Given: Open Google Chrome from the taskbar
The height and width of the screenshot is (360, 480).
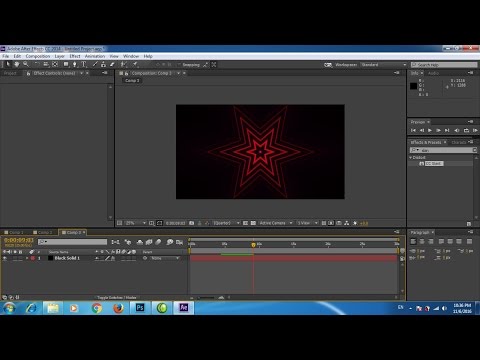Looking at the screenshot, I should pyautogui.click(x=97, y=308).
